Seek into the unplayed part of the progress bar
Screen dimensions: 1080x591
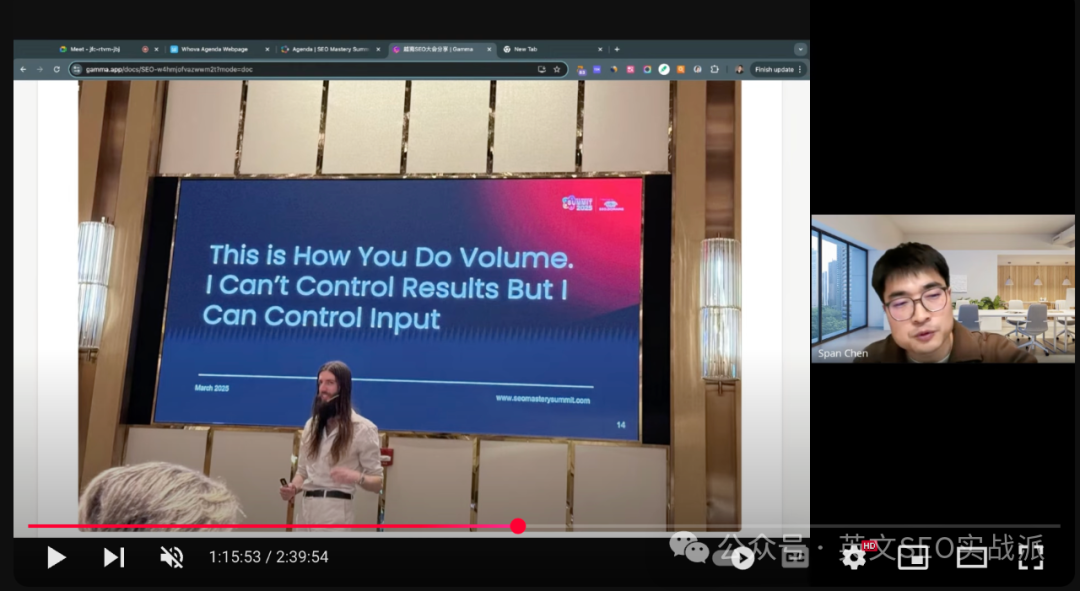click(792, 526)
